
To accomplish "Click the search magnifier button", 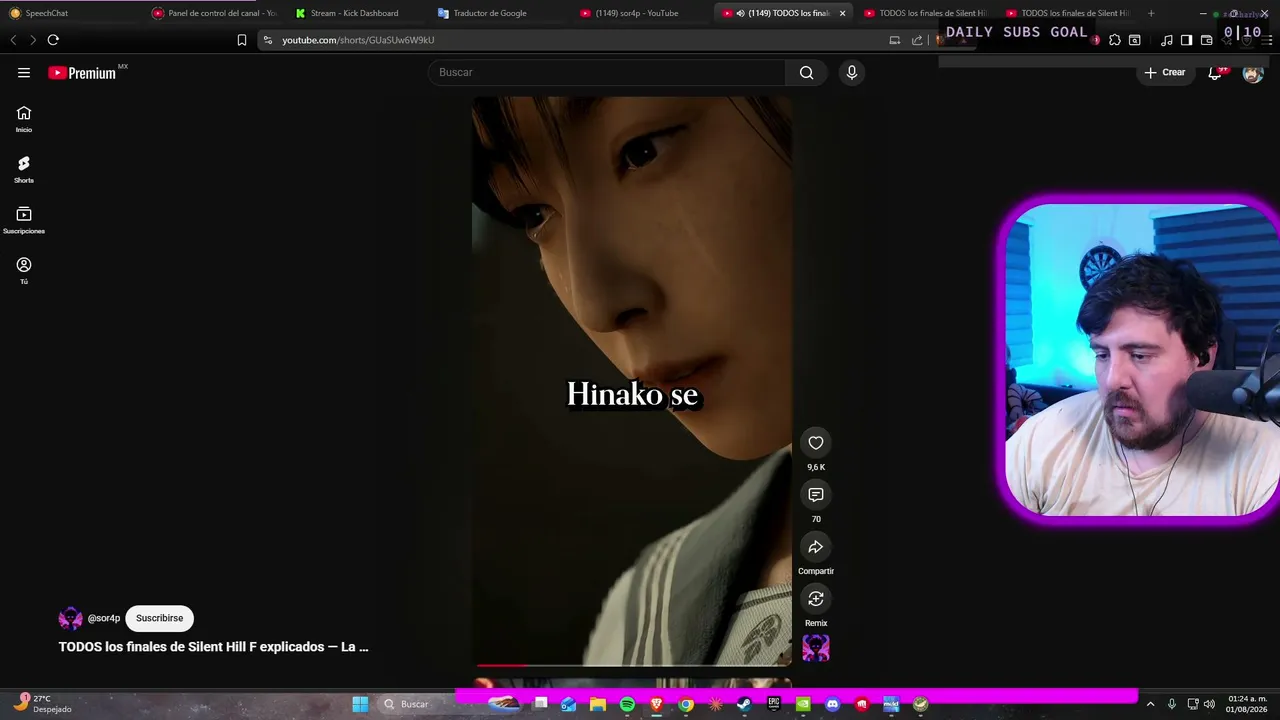I will 807,72.
